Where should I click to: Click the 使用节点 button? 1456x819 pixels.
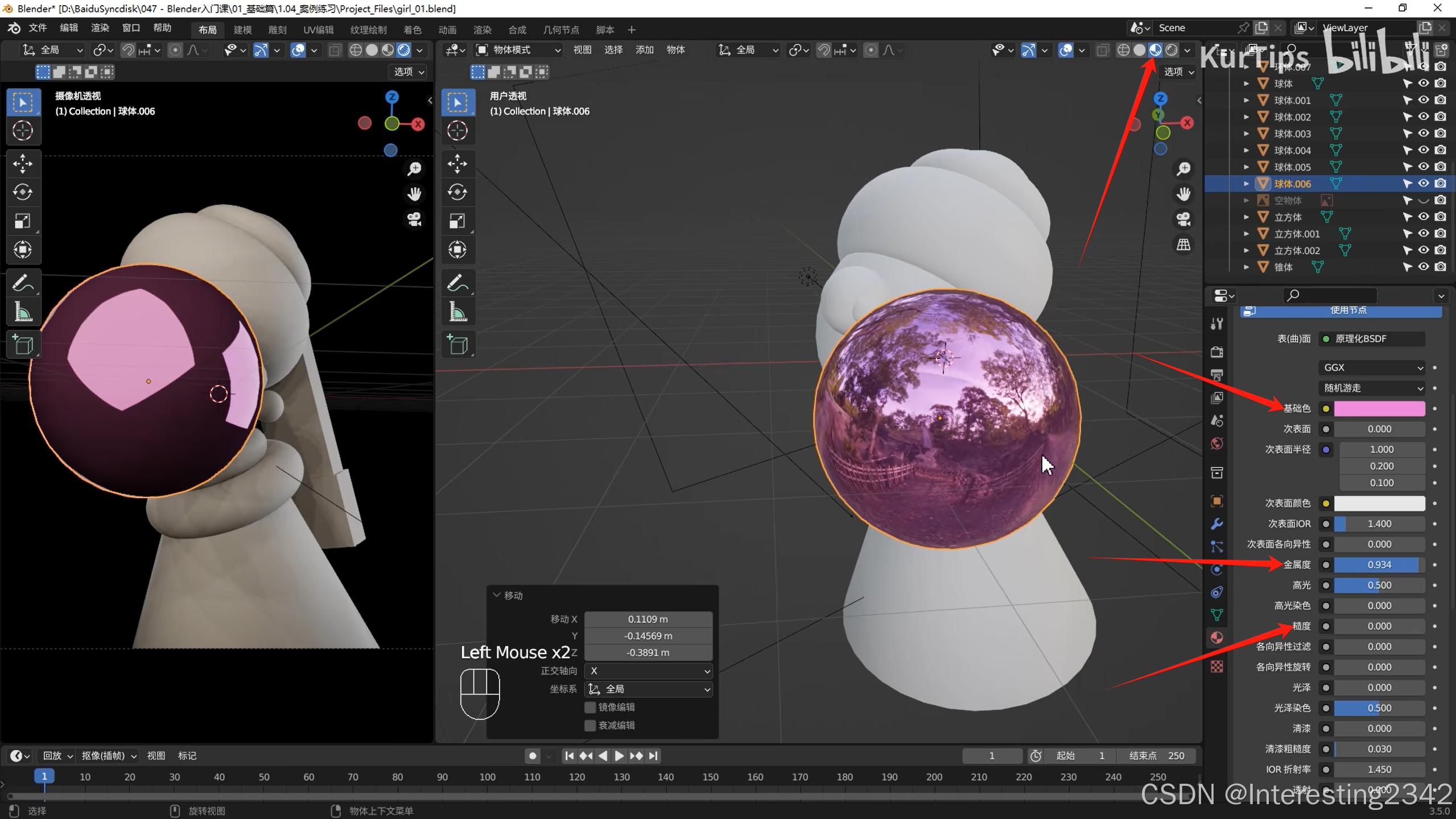tap(1348, 311)
